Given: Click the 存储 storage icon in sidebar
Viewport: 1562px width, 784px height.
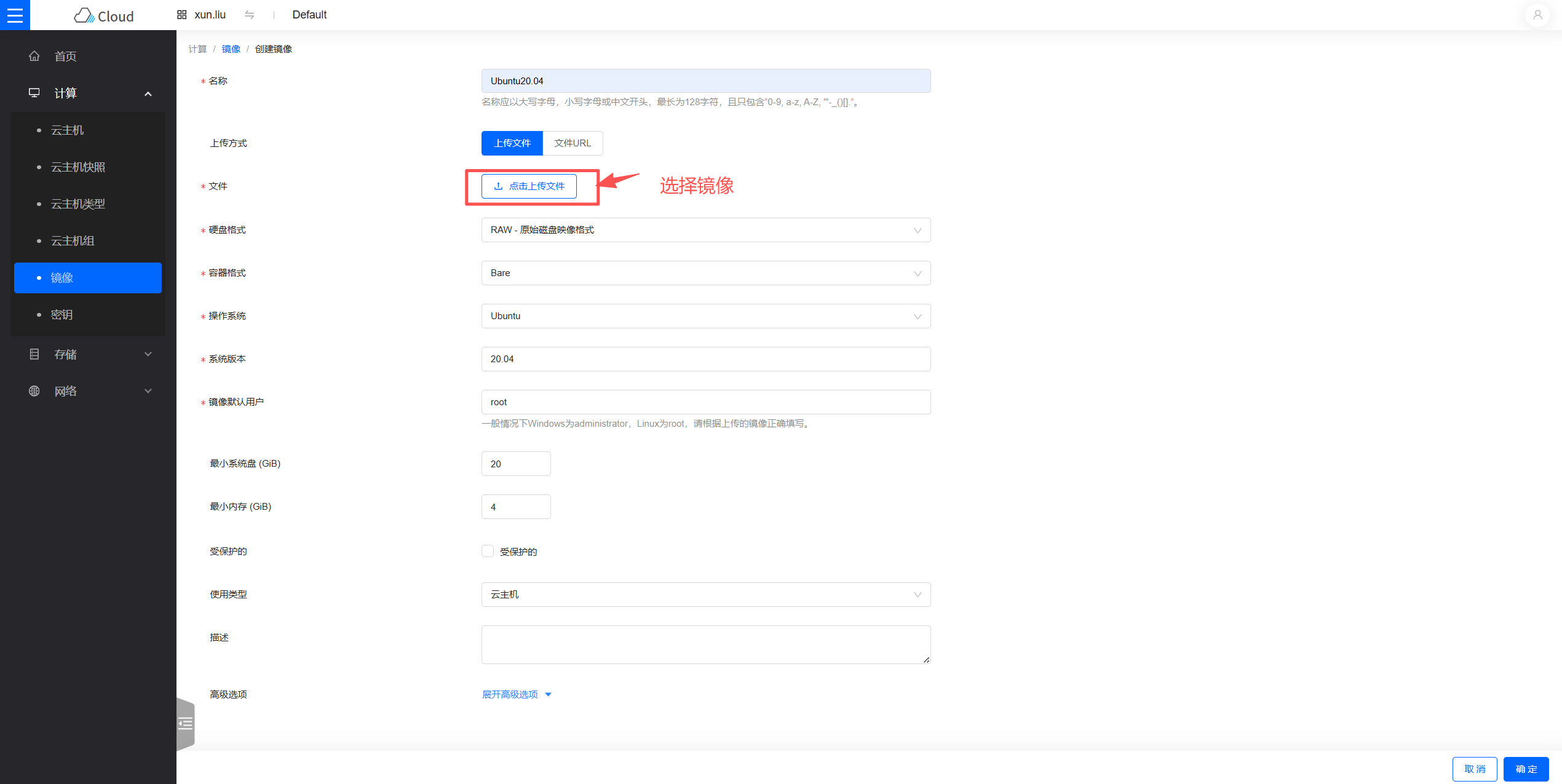Looking at the screenshot, I should (34, 354).
